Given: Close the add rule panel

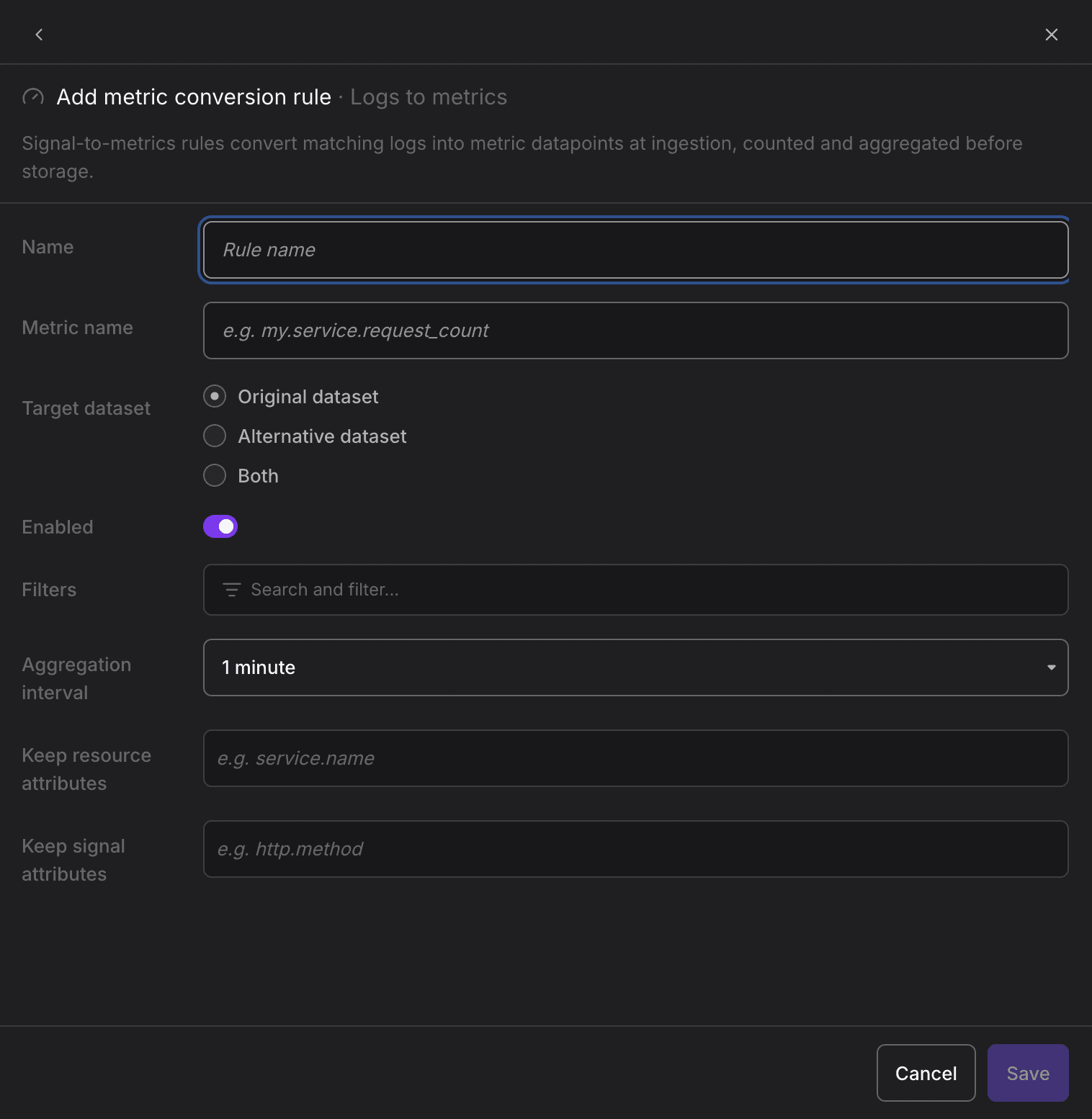Looking at the screenshot, I should point(1051,35).
